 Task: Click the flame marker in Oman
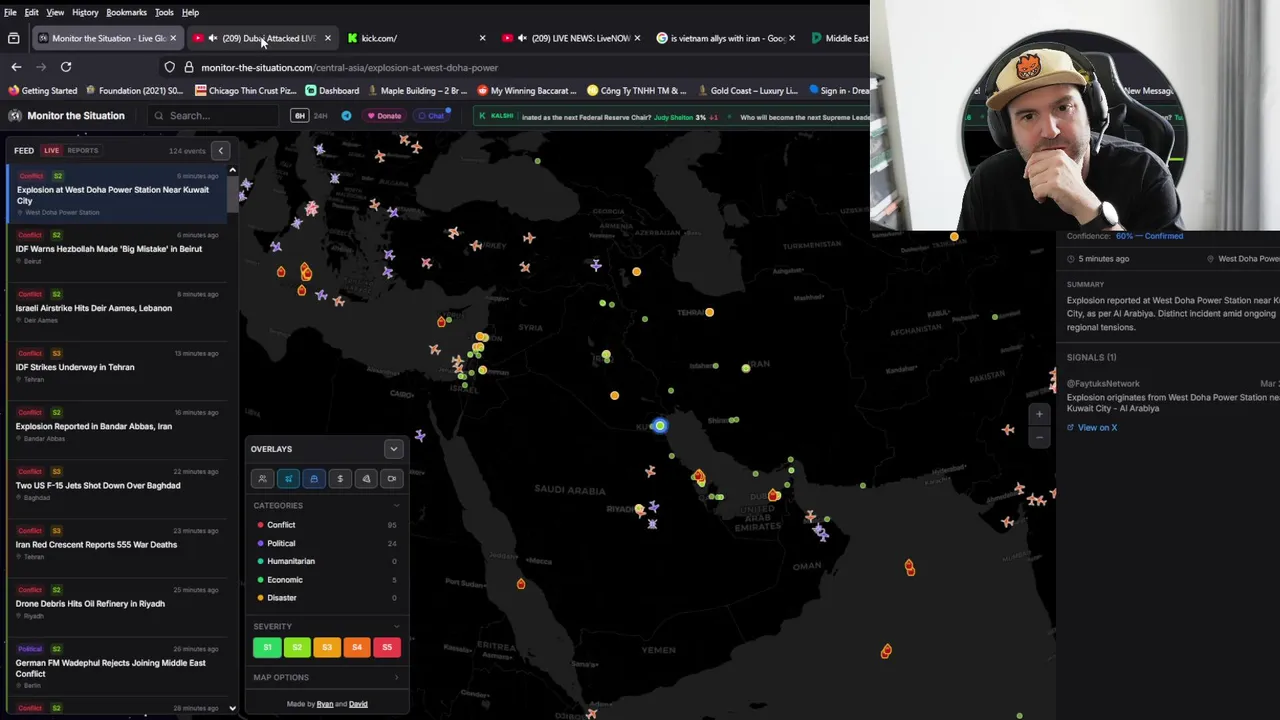[909, 567]
